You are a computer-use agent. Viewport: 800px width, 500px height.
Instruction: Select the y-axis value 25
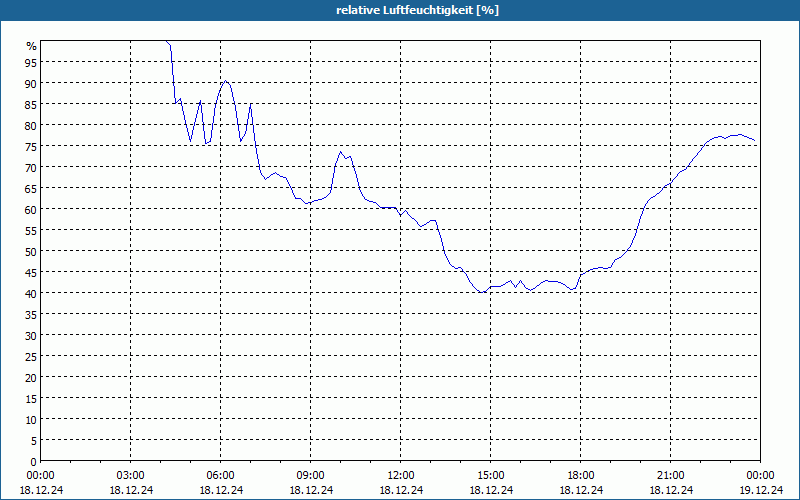pos(31,356)
